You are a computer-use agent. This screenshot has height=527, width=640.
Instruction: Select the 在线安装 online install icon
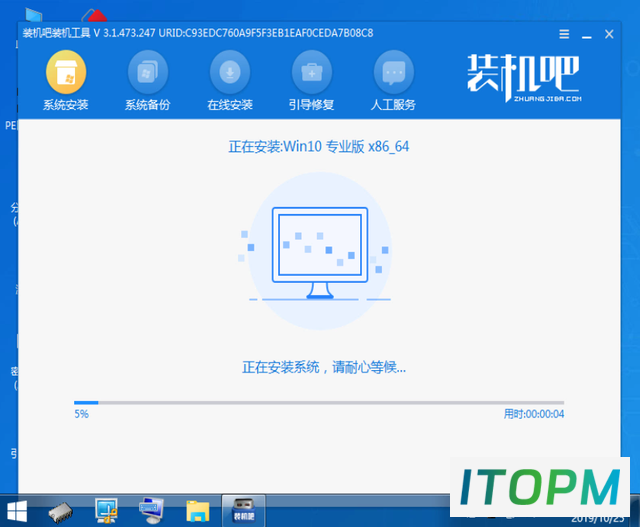point(230,80)
